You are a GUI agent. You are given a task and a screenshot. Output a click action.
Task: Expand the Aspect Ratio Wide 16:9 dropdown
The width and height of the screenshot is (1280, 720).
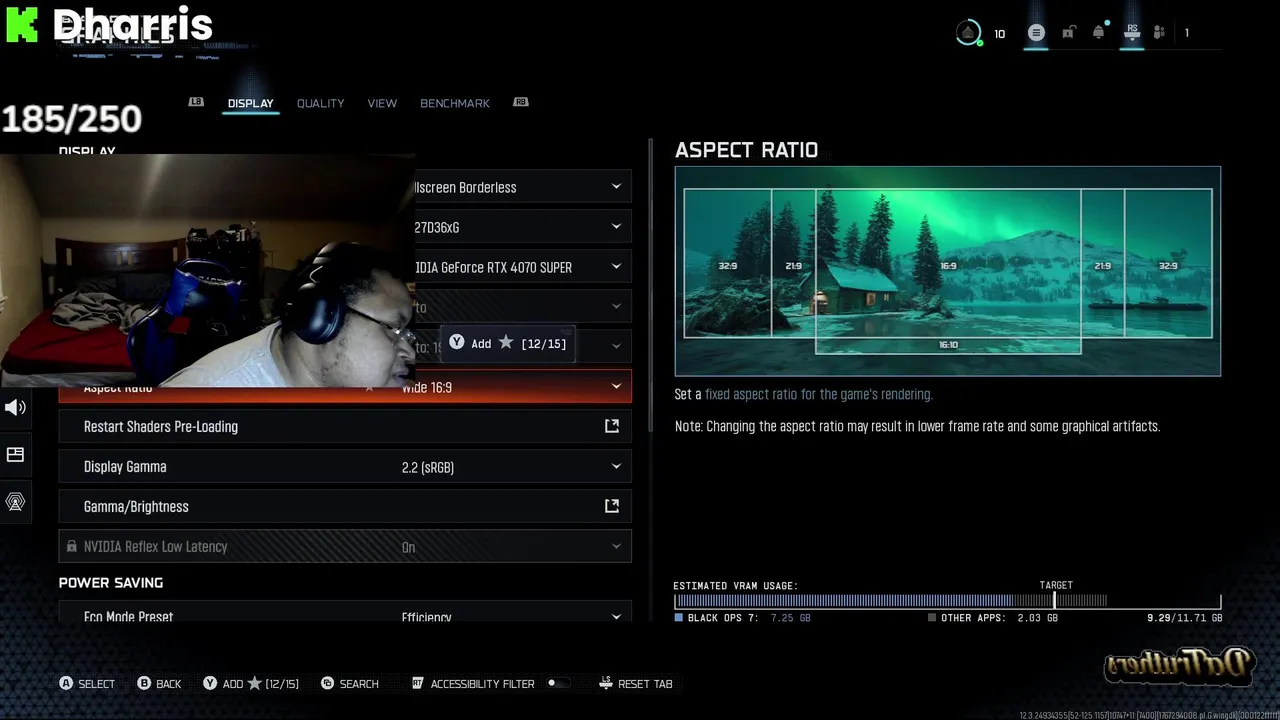[x=345, y=387]
